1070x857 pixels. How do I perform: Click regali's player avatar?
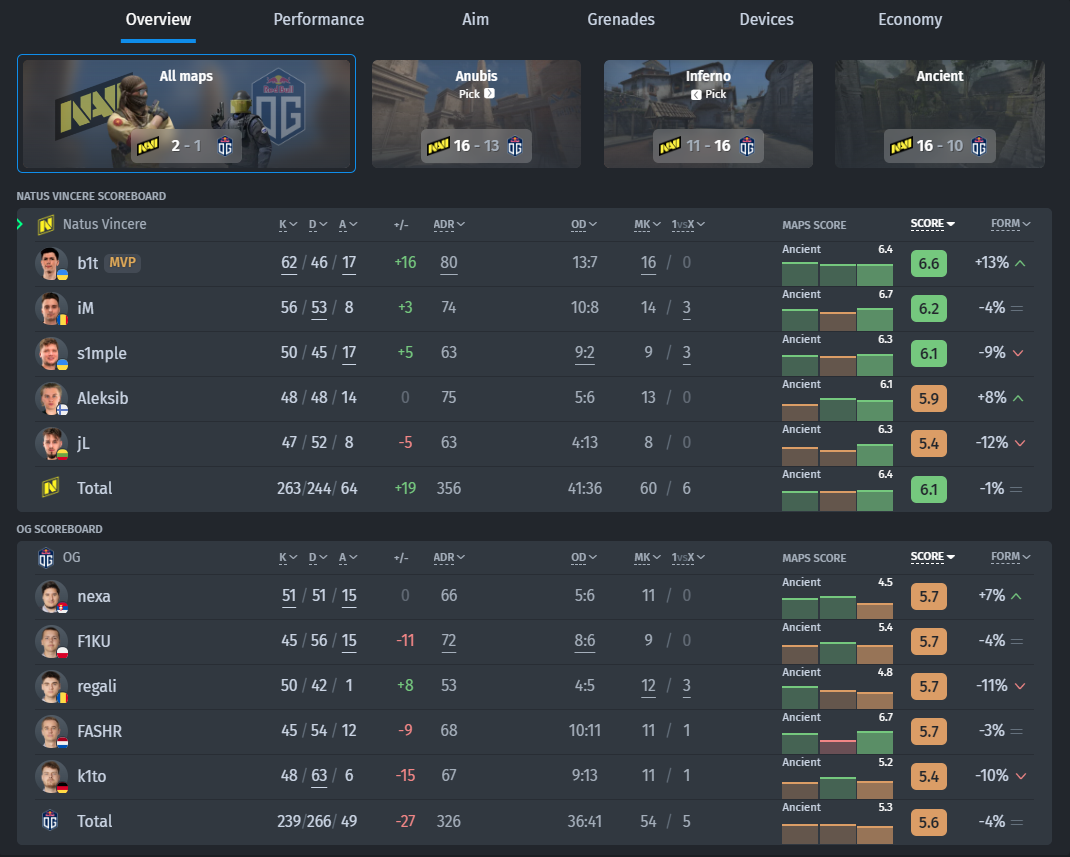pyautogui.click(x=51, y=686)
